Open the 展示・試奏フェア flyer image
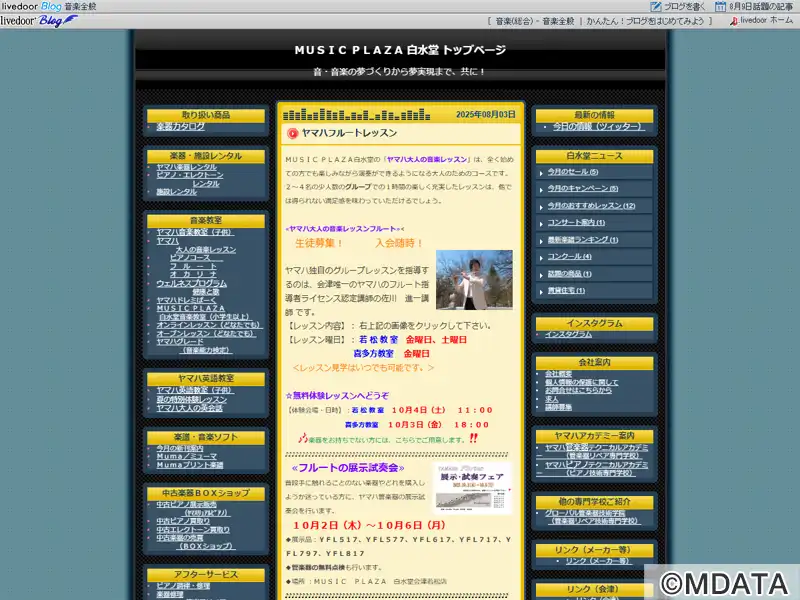The width and height of the screenshot is (800, 600). [x=473, y=488]
